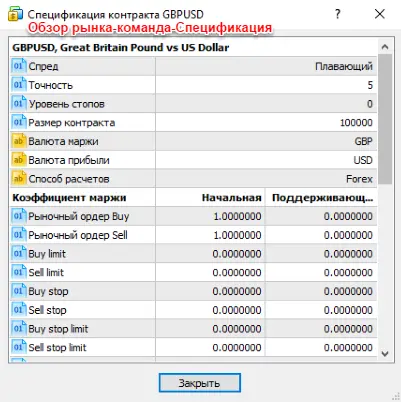Select the margin currency value GBP
This screenshot has width=401, height=402.
[364, 141]
